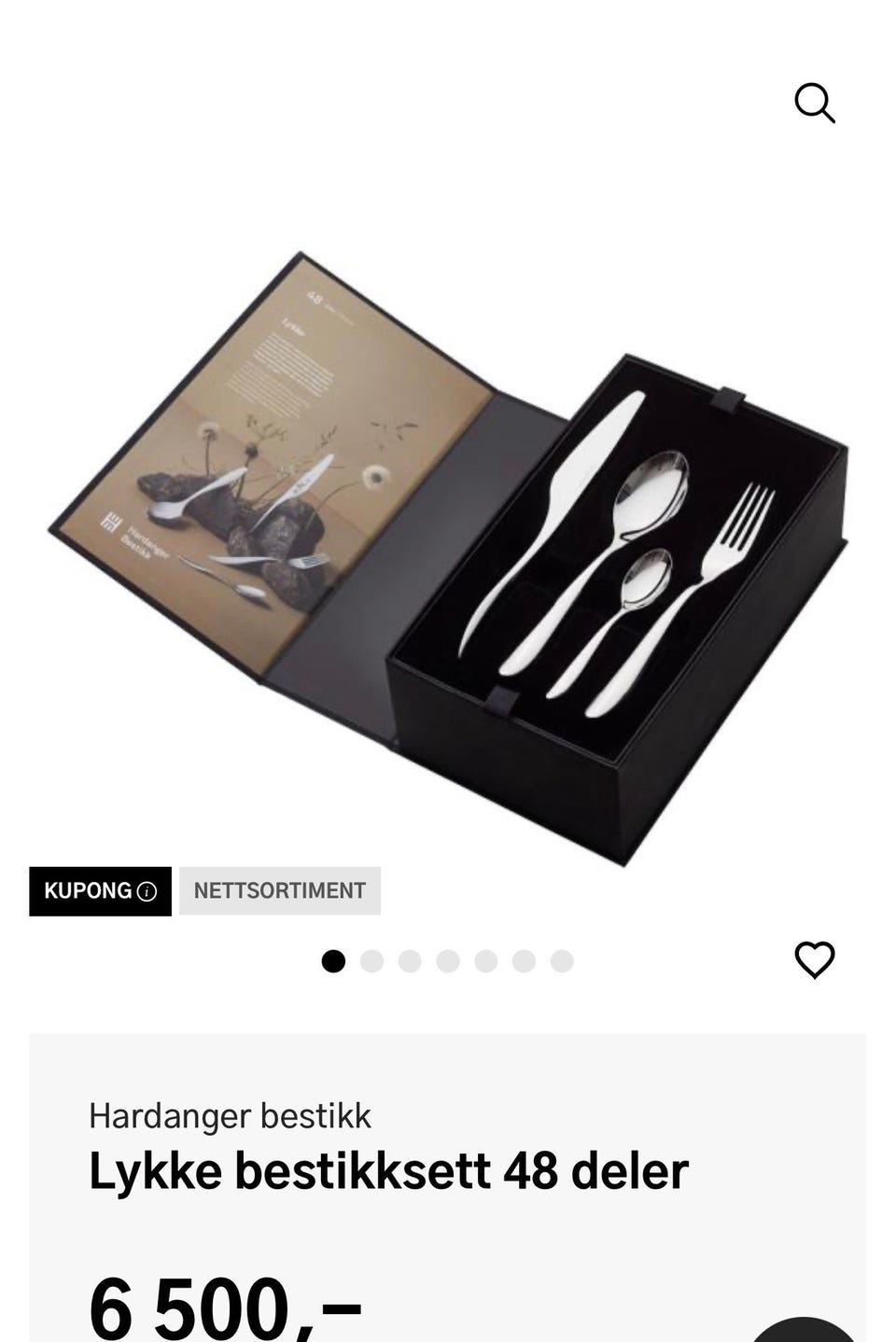Image resolution: width=896 pixels, height=1342 pixels.
Task: Jump to the fourth carousel dot
Action: tap(448, 961)
